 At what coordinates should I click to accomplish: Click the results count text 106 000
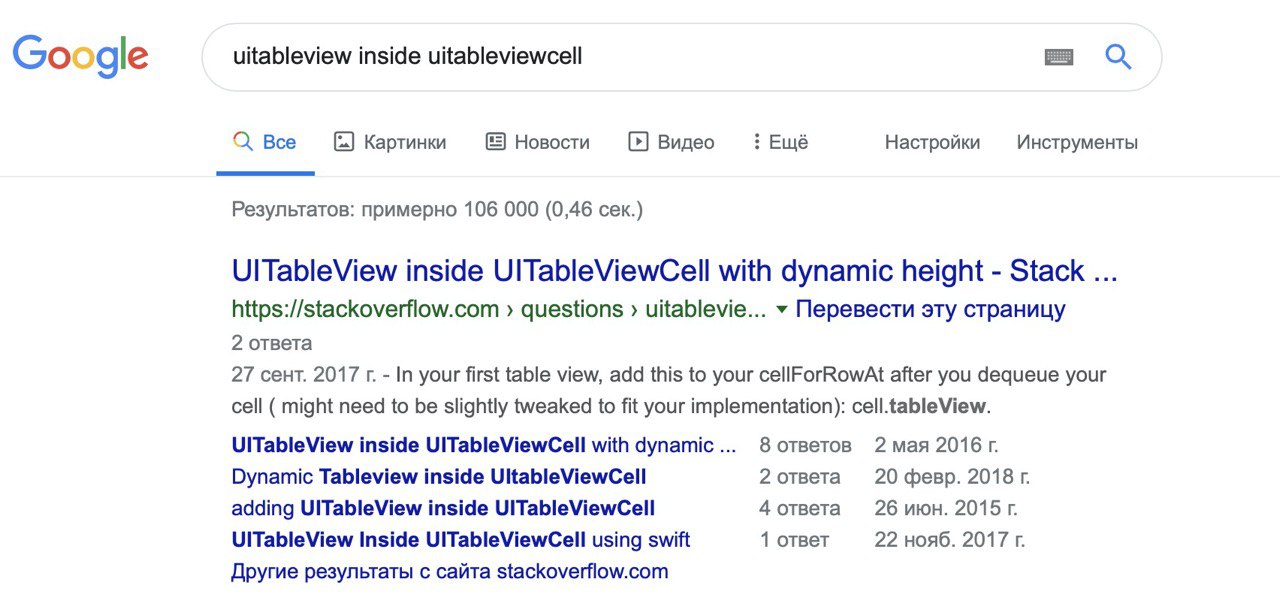[x=437, y=210]
